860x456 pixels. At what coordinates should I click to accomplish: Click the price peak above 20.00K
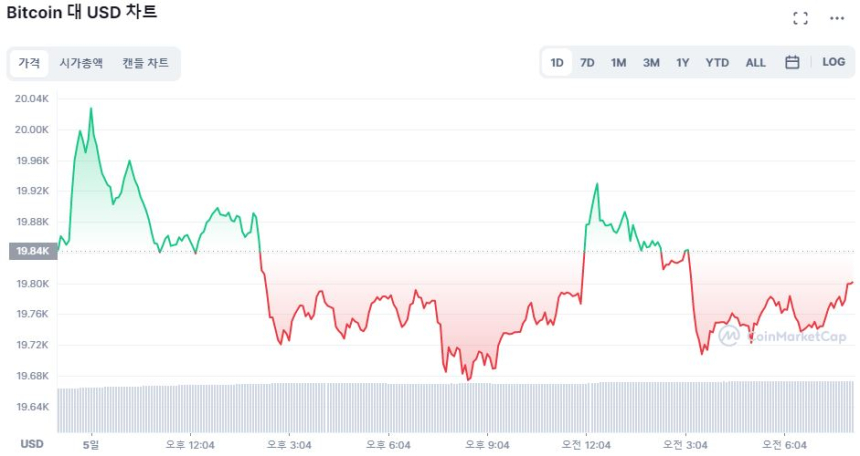pos(91,109)
